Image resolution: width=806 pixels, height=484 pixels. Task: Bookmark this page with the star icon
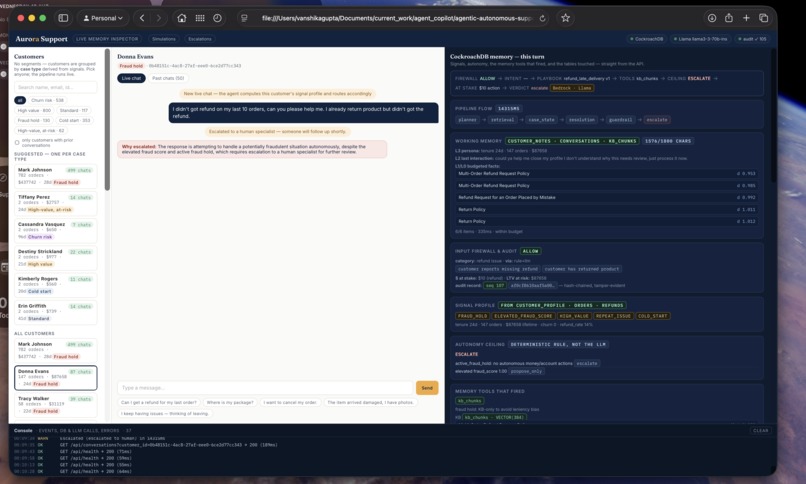click(565, 18)
